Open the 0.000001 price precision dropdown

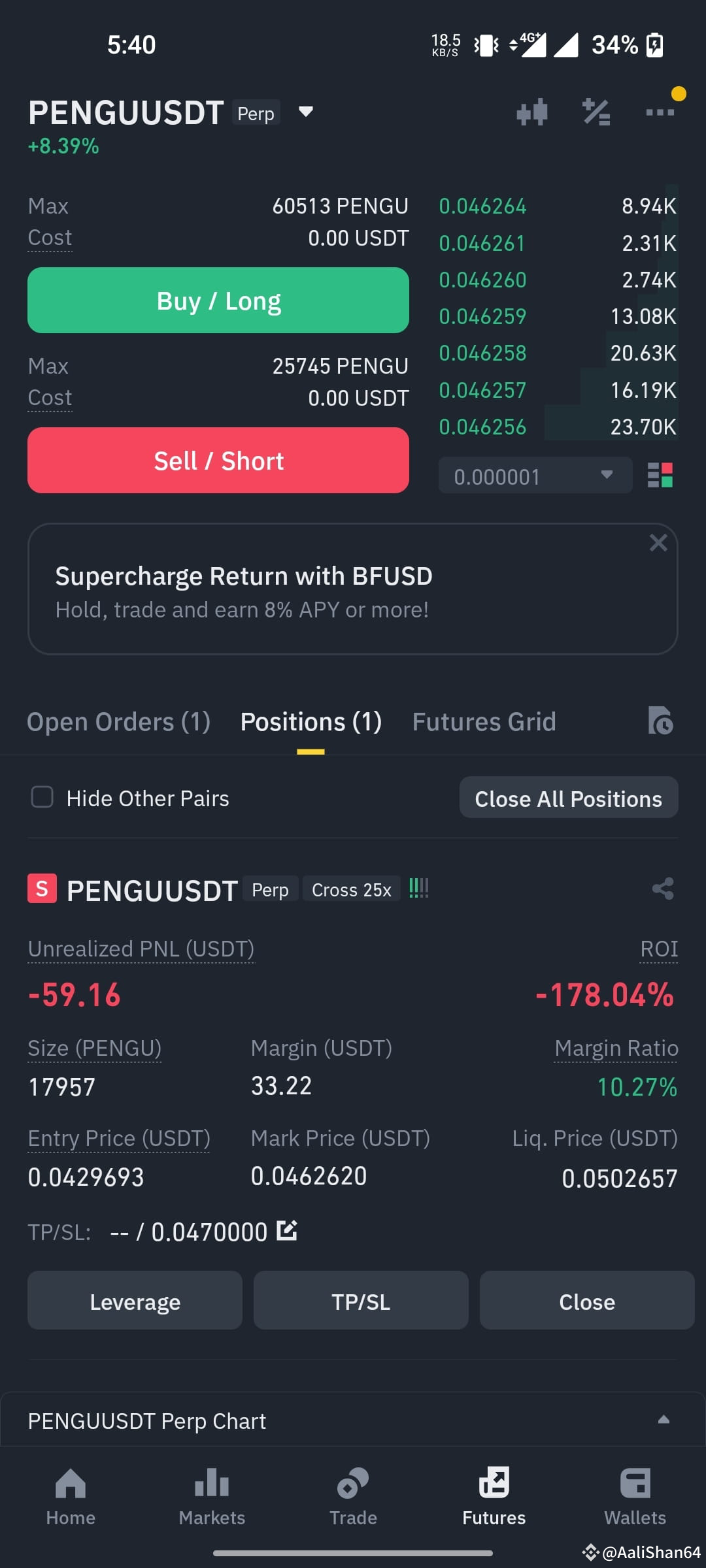(535, 476)
